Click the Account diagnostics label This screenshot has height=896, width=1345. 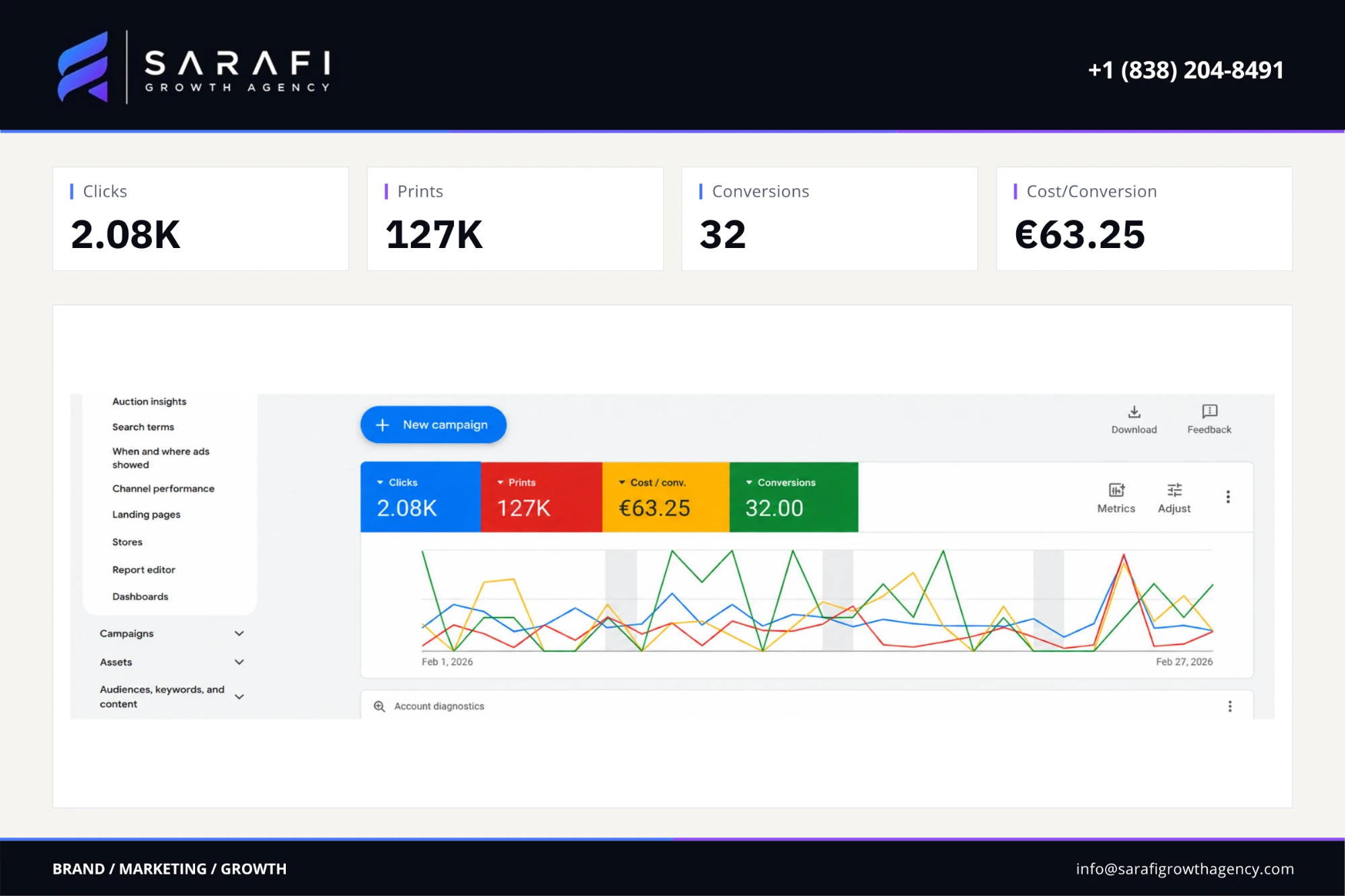click(x=439, y=706)
